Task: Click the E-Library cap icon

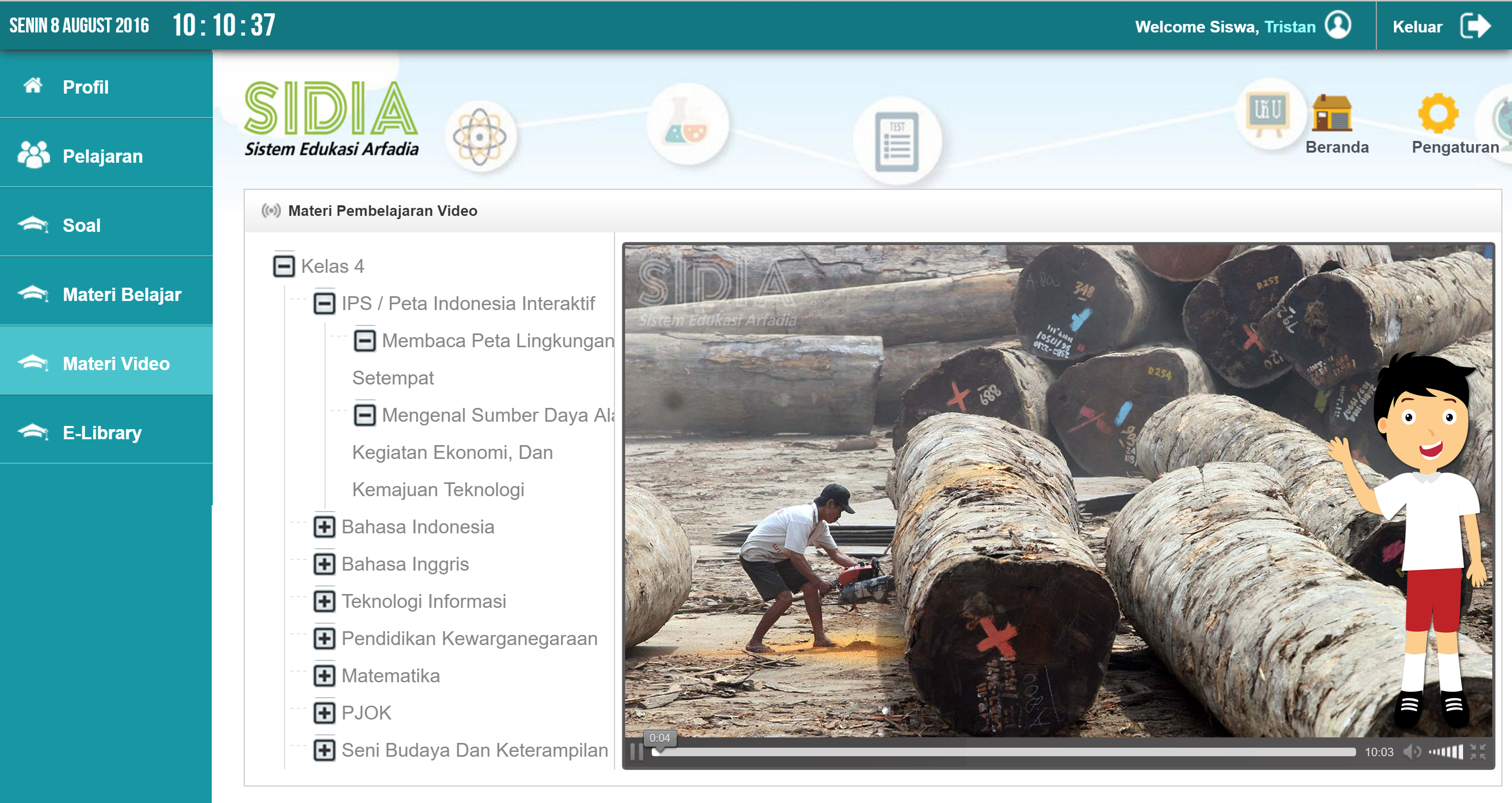Action: [33, 432]
